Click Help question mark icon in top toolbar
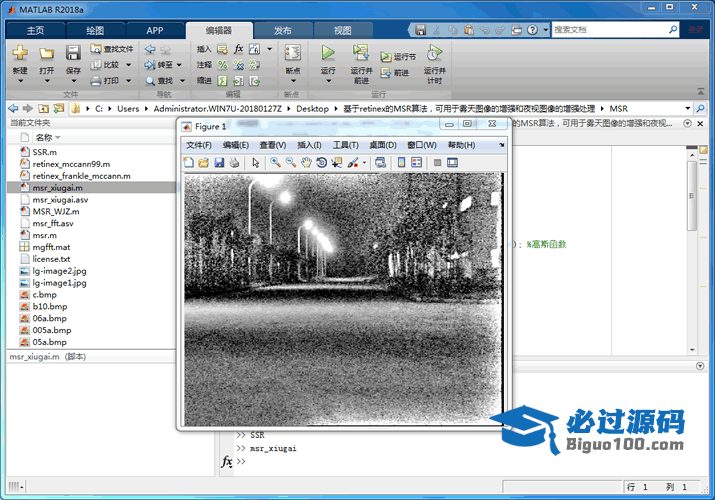 [x=532, y=30]
